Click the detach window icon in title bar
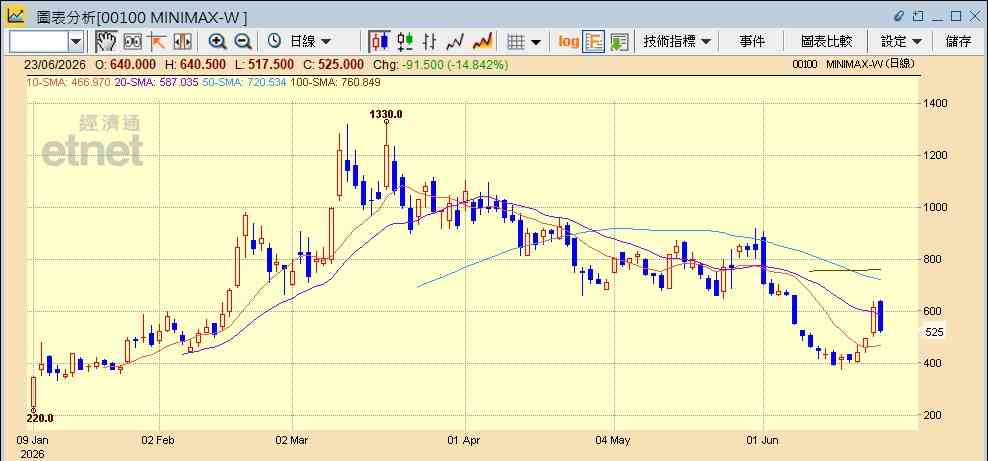The height and width of the screenshot is (461, 988). tap(918, 16)
